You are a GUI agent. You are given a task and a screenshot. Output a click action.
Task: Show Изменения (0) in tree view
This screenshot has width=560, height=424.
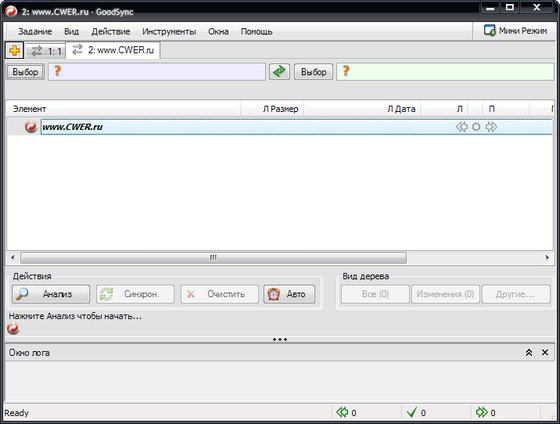coord(445,294)
